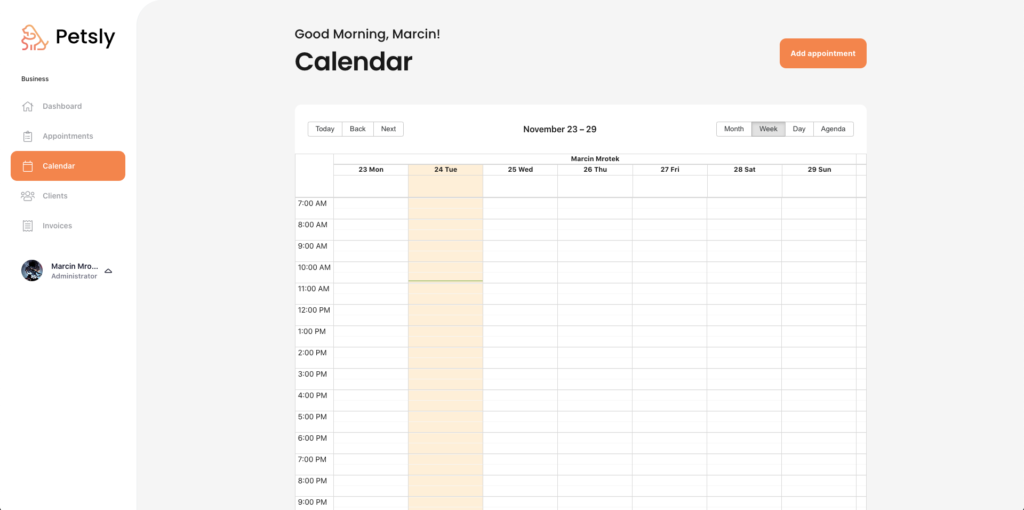The image size is (1024, 510).
Task: Navigate Back one week
Action: click(x=357, y=129)
